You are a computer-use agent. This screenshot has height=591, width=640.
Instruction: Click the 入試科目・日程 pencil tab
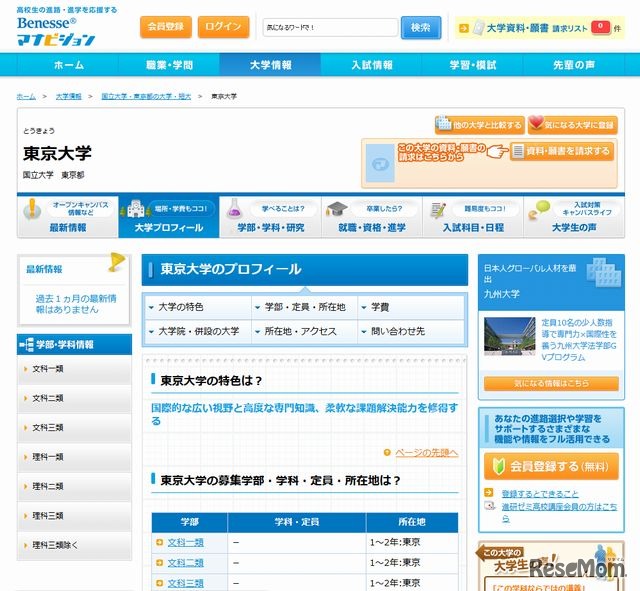472,217
